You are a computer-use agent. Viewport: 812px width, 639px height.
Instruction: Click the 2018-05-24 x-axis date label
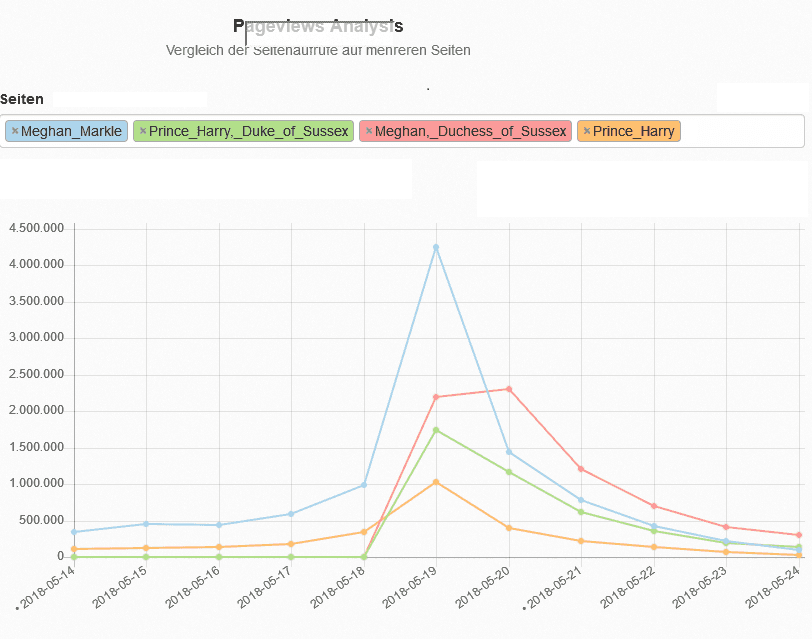tap(773, 587)
